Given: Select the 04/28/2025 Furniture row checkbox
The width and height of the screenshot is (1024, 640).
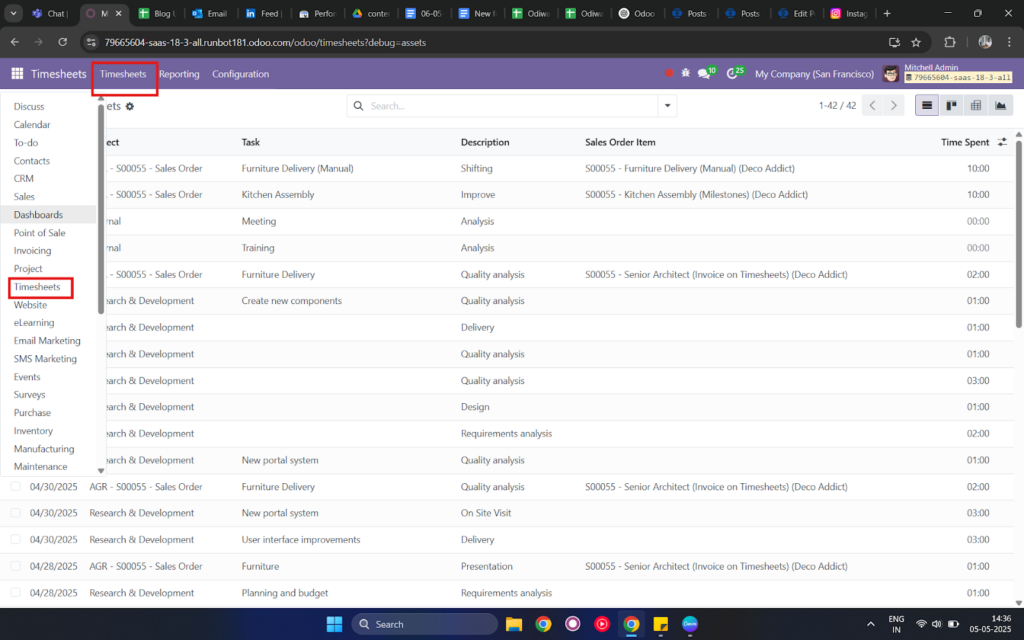Looking at the screenshot, I should (16, 566).
